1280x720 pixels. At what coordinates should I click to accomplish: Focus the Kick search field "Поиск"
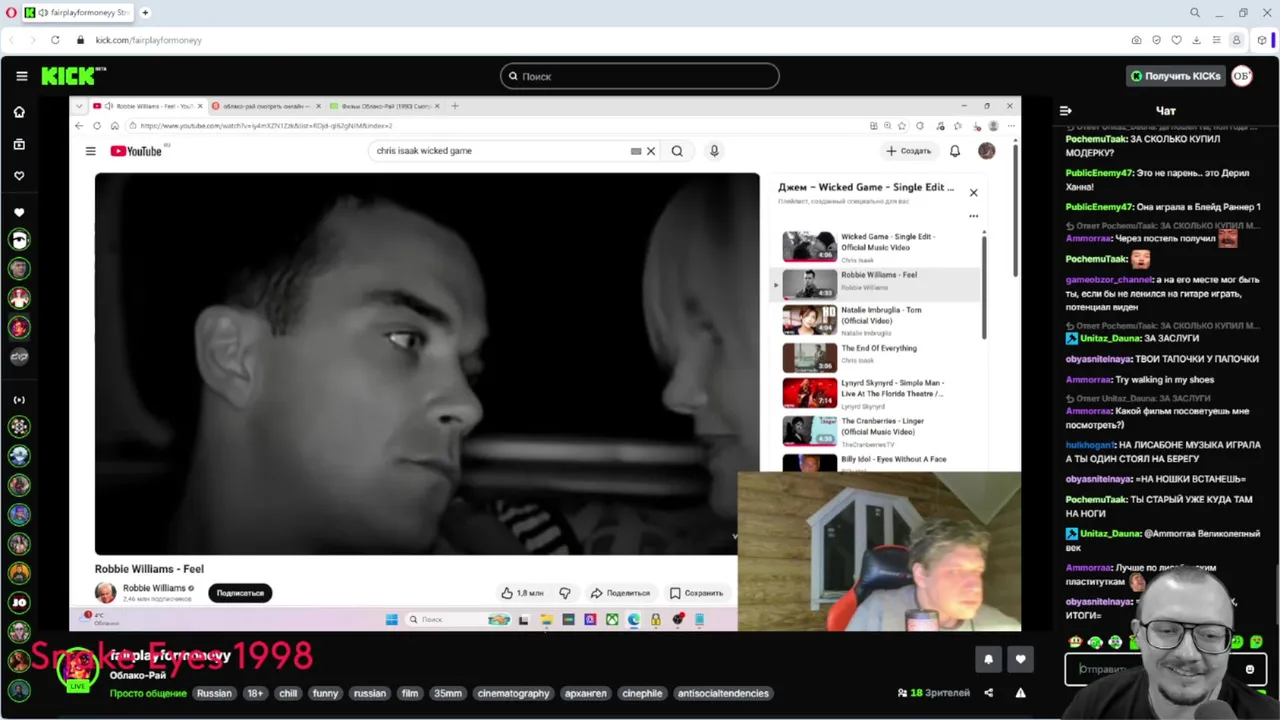point(640,76)
